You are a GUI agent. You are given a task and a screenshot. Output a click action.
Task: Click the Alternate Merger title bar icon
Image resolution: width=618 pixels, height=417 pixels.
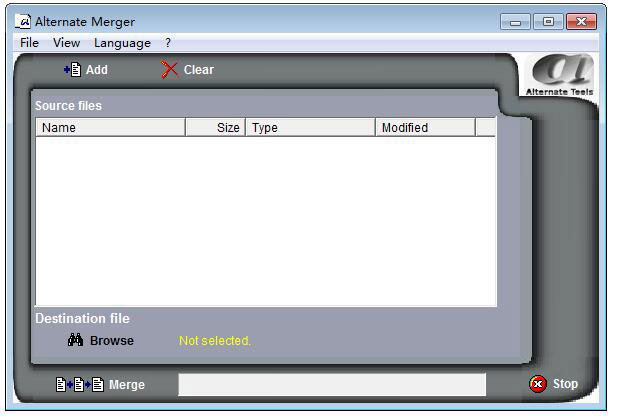coord(23,21)
